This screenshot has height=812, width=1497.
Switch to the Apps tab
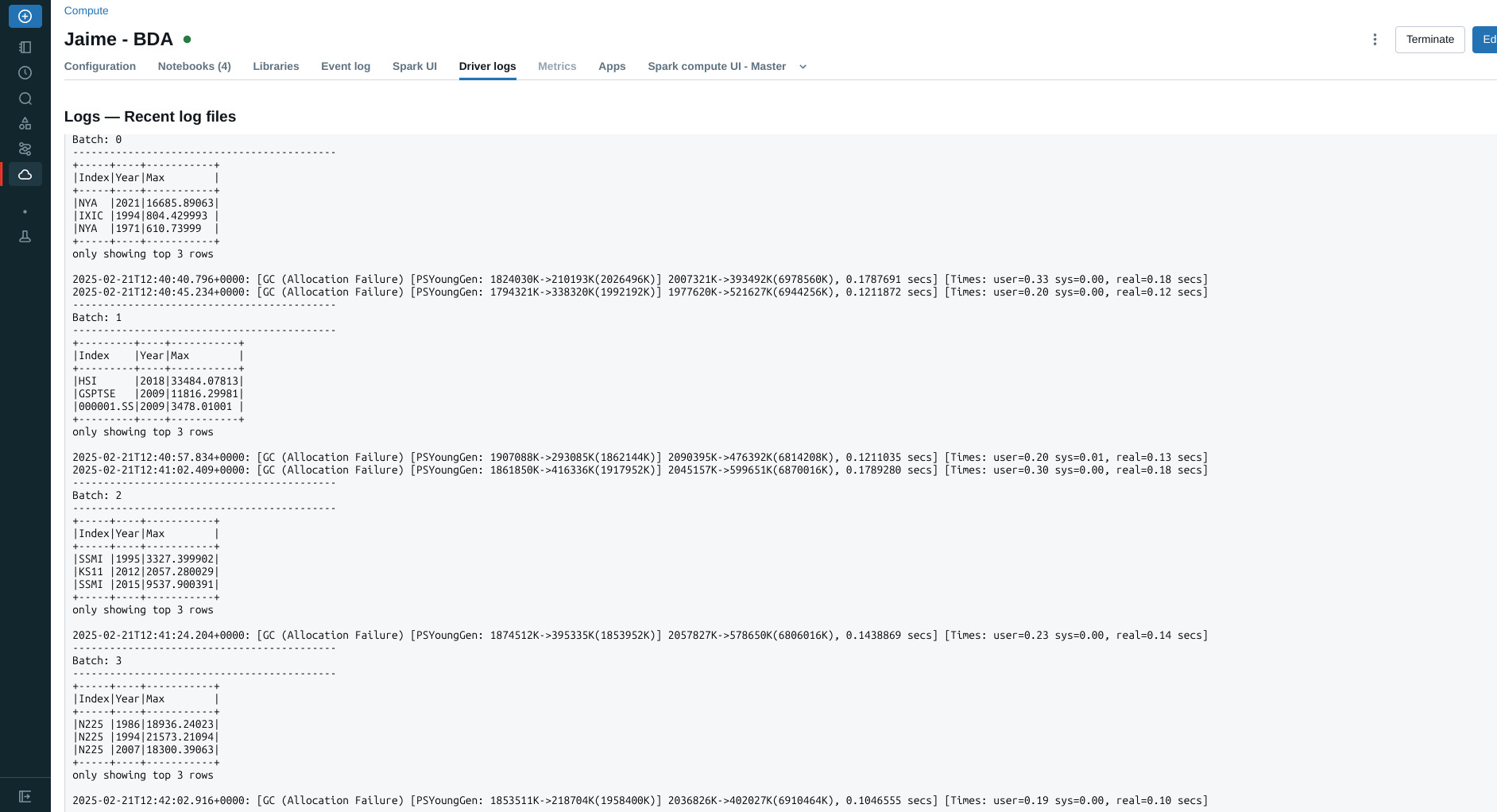(x=612, y=66)
